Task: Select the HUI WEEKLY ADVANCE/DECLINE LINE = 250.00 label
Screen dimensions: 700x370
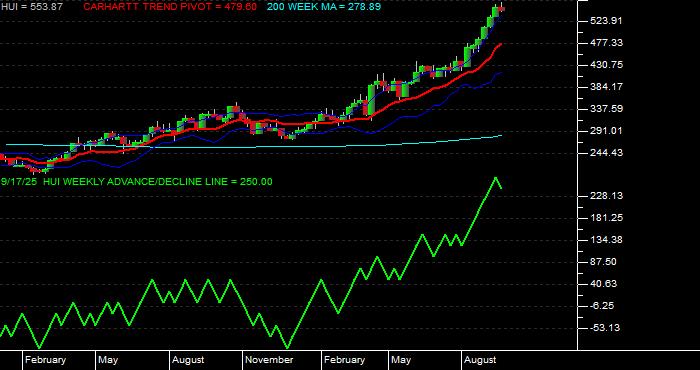Action: pyautogui.click(x=158, y=182)
